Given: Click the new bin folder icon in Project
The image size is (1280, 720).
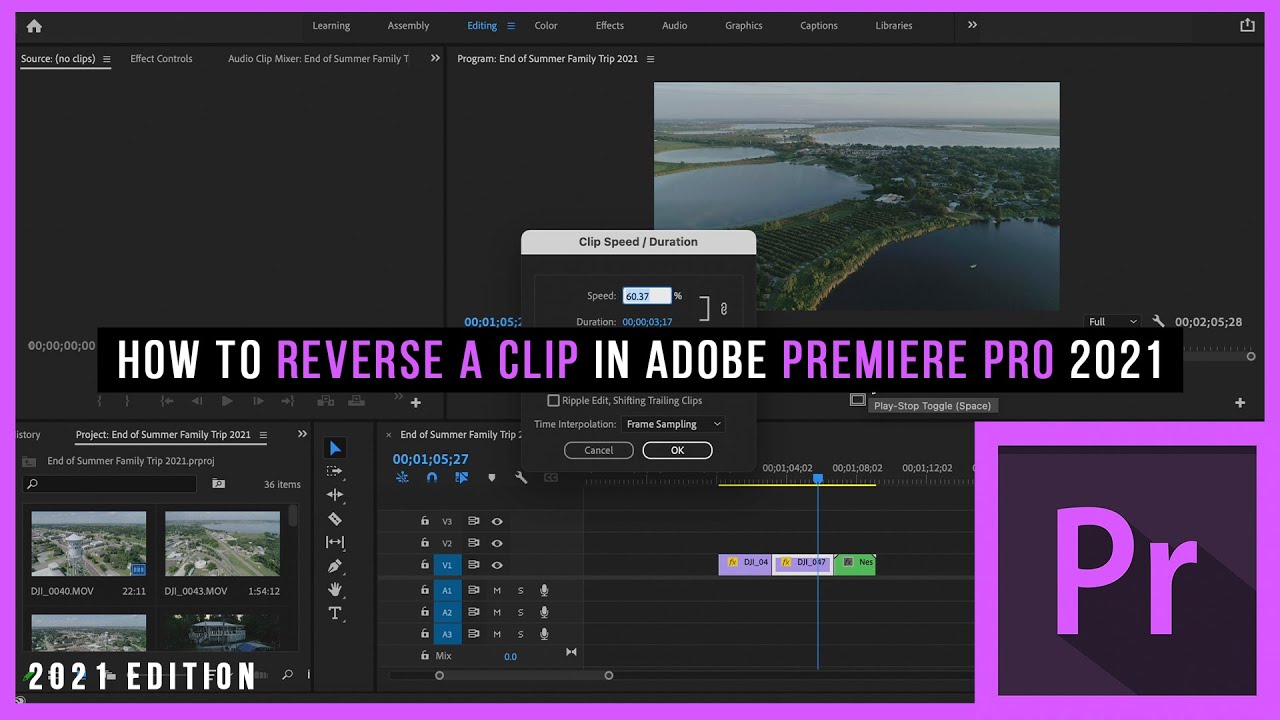Looking at the screenshot, I should pos(219,484).
